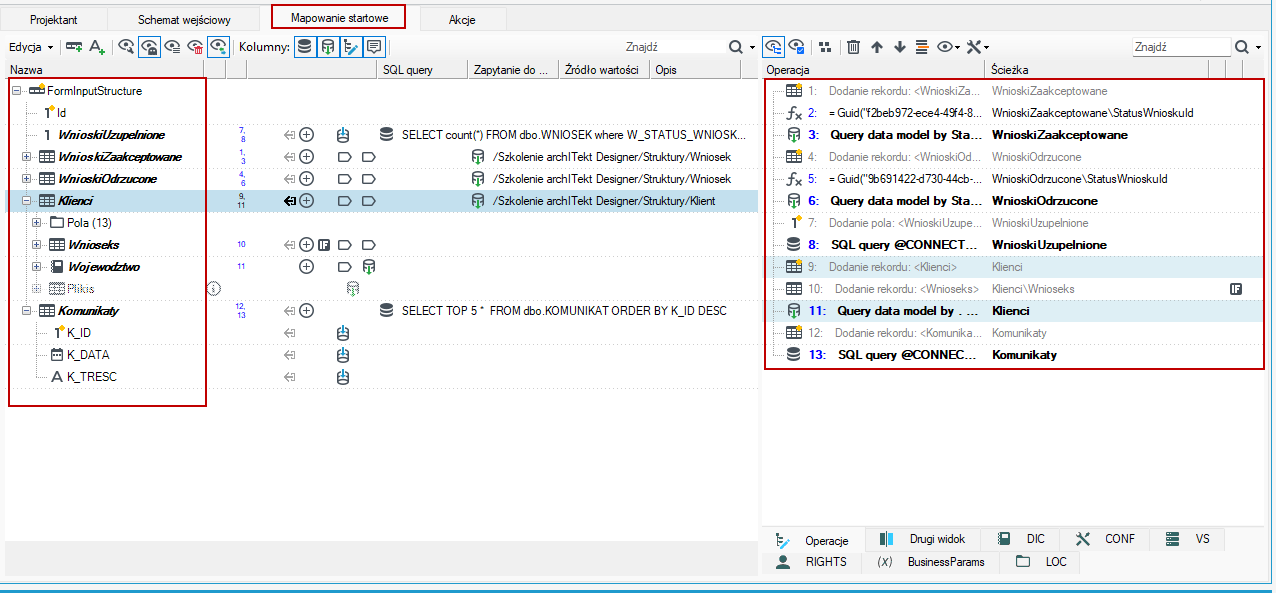Click the search magnifier in the left Znajdź box
Screen dimensions: 1276x593
(736, 47)
